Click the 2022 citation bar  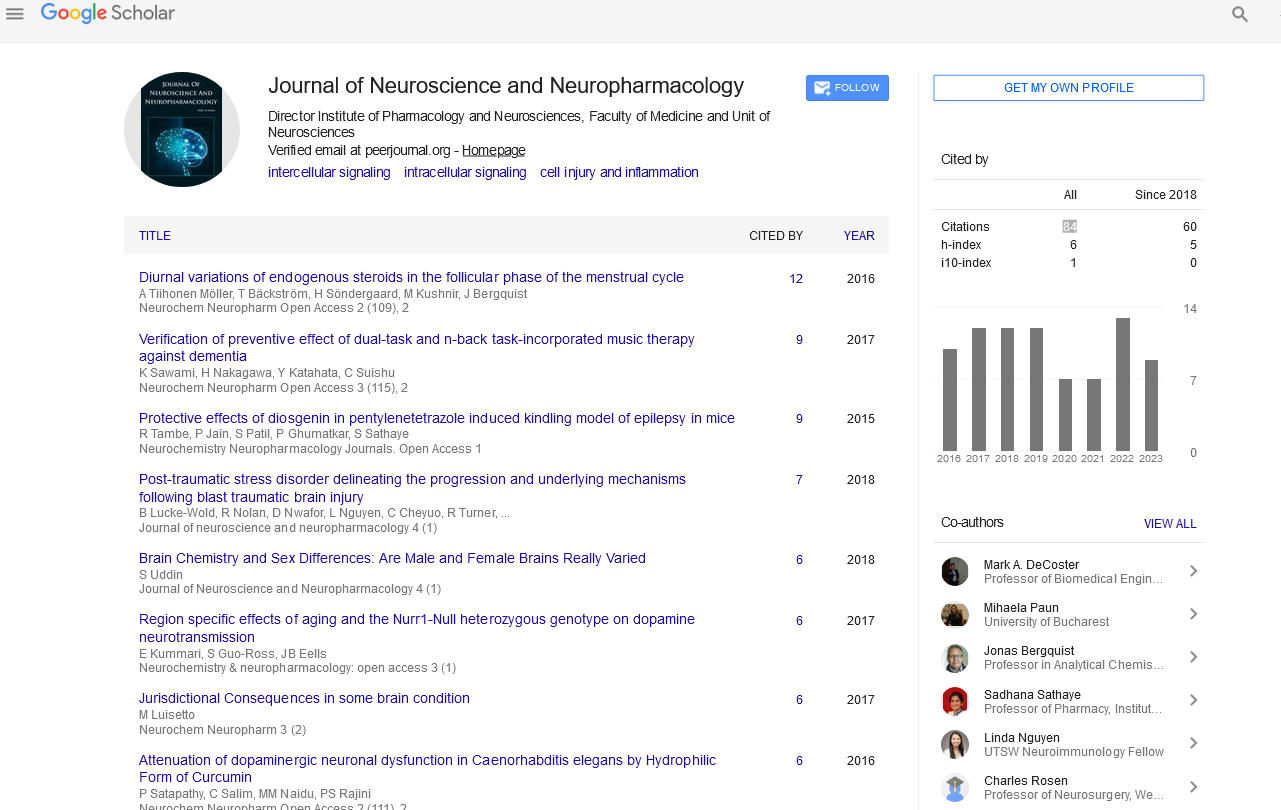(1123, 384)
